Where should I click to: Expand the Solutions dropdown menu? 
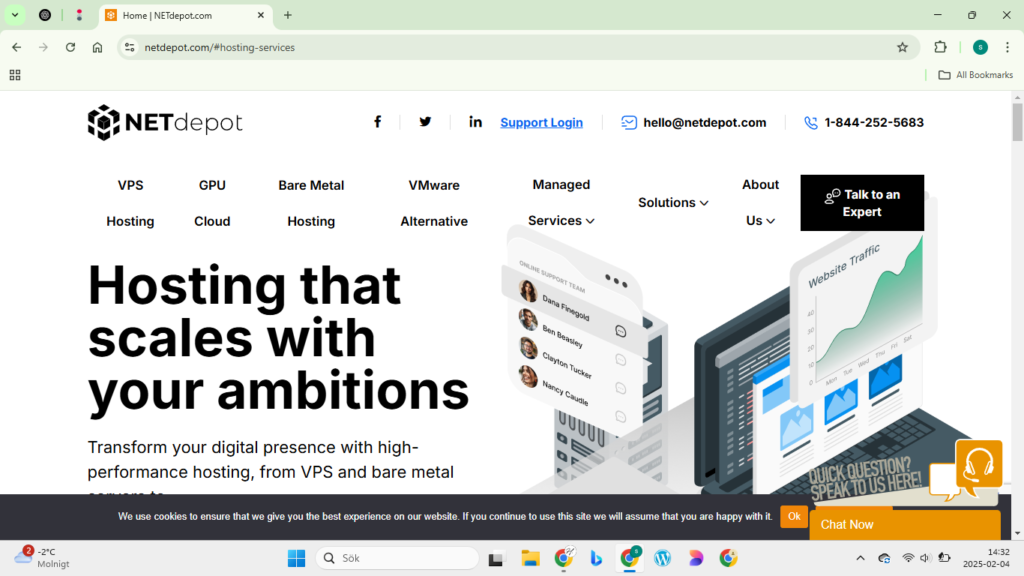pos(673,202)
